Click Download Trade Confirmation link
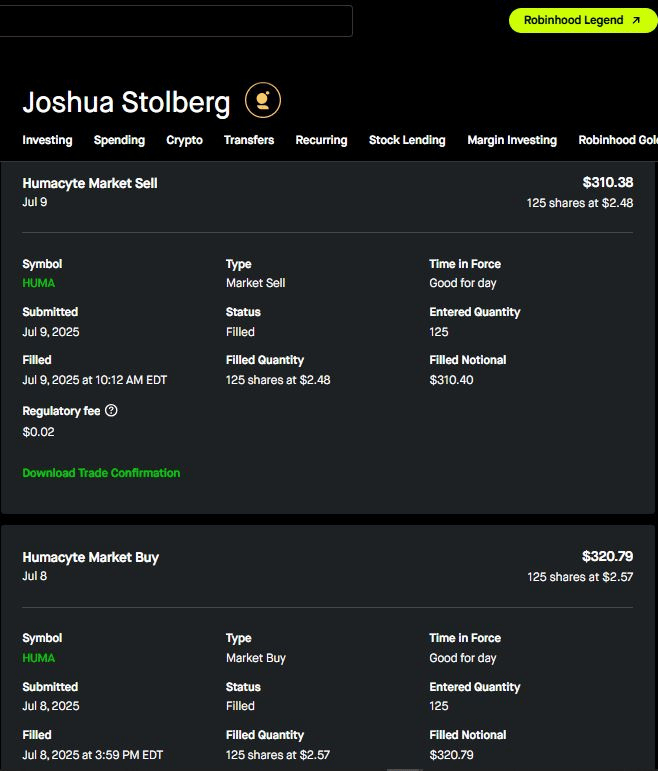The height and width of the screenshot is (771, 658). pyautogui.click(x=101, y=473)
